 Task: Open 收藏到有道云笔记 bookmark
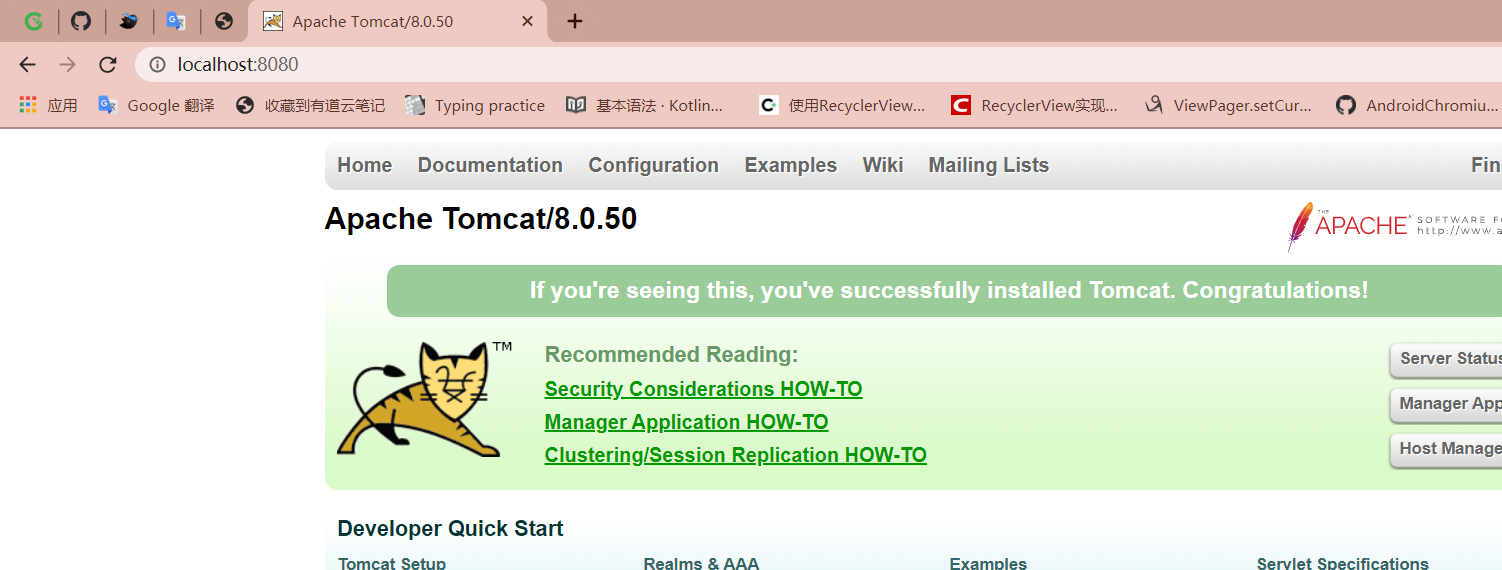click(310, 105)
